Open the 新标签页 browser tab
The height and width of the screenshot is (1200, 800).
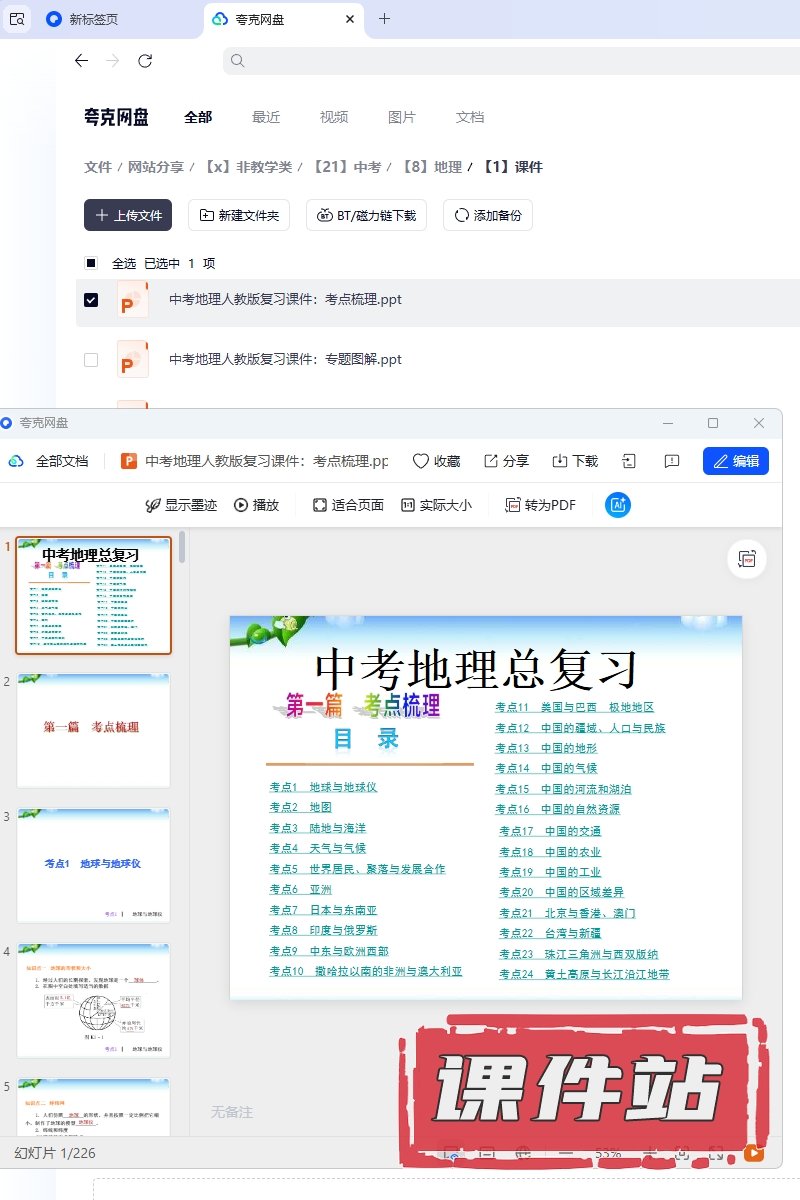point(93,19)
